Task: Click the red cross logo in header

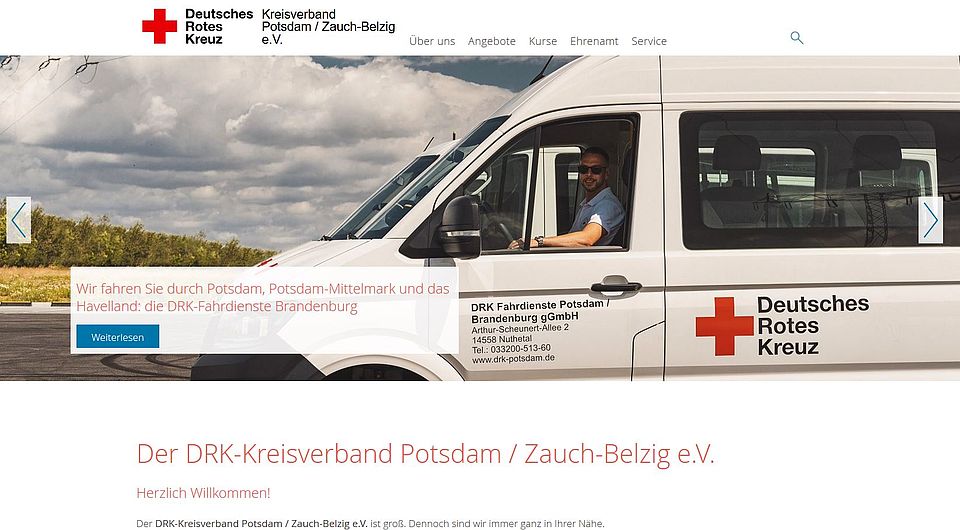Action: point(159,26)
